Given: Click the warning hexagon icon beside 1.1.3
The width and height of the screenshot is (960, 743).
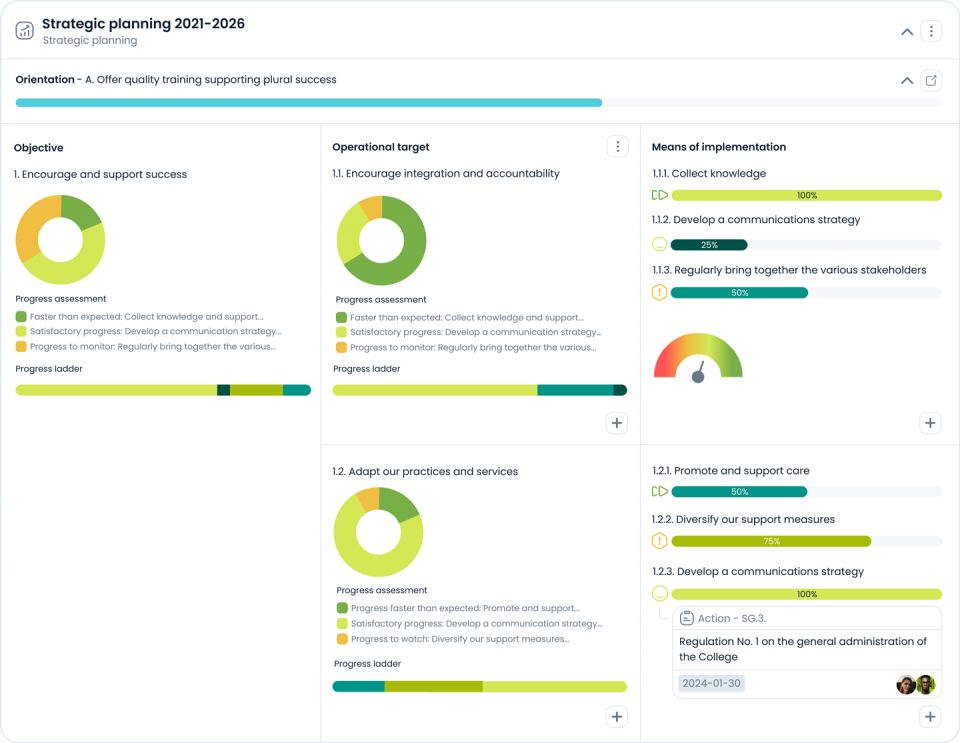Looking at the screenshot, I should 659,293.
